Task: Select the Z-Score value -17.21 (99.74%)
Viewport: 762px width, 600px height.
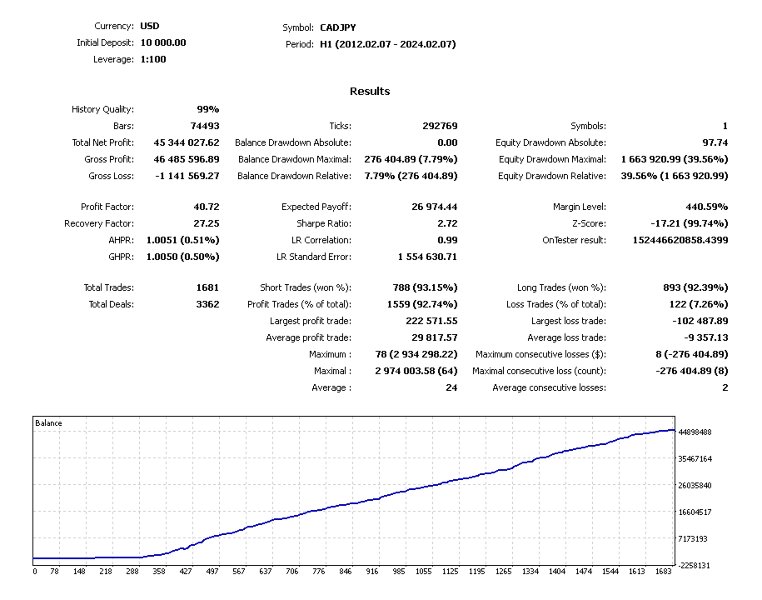Action: click(x=689, y=223)
